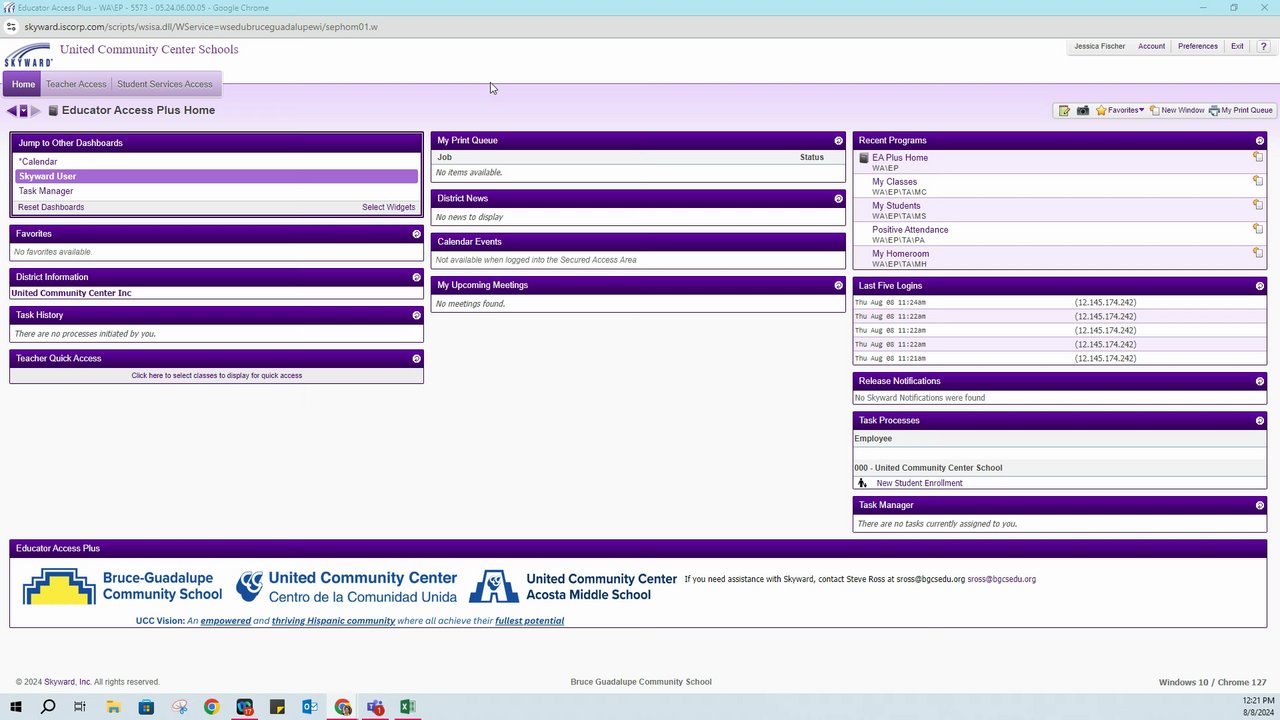Open My Homeroom recent program
Screen dimensions: 1280x720
900,254
